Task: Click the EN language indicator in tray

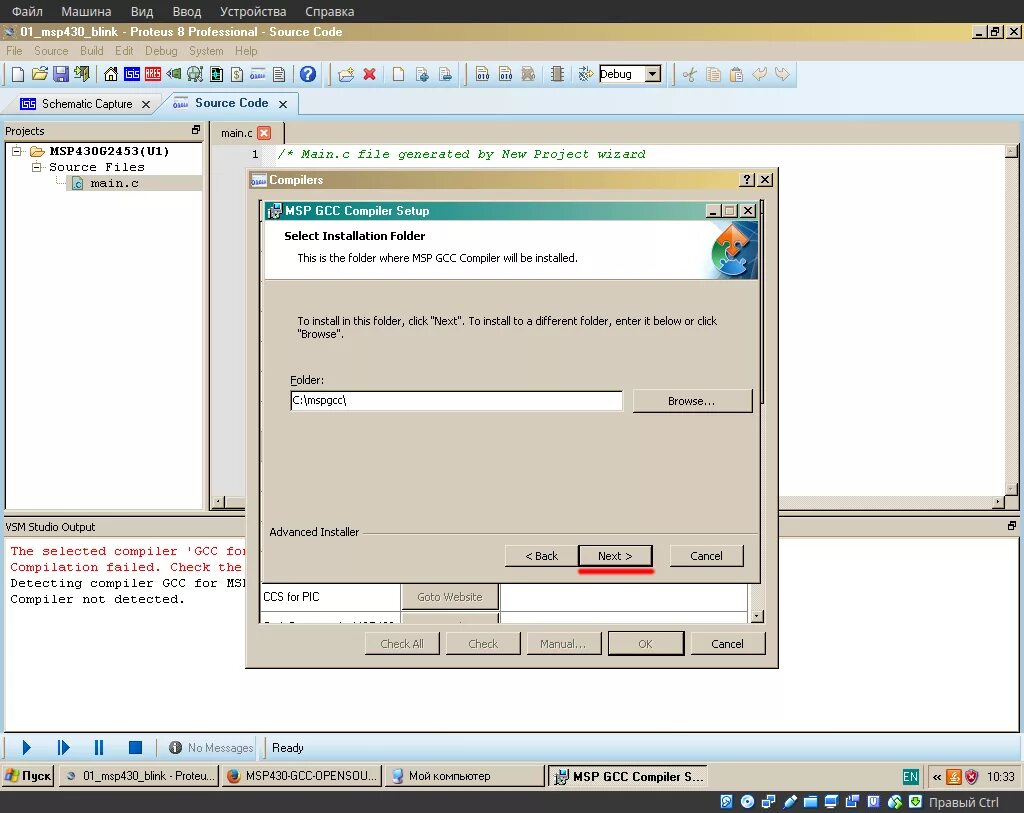Action: tap(910, 776)
